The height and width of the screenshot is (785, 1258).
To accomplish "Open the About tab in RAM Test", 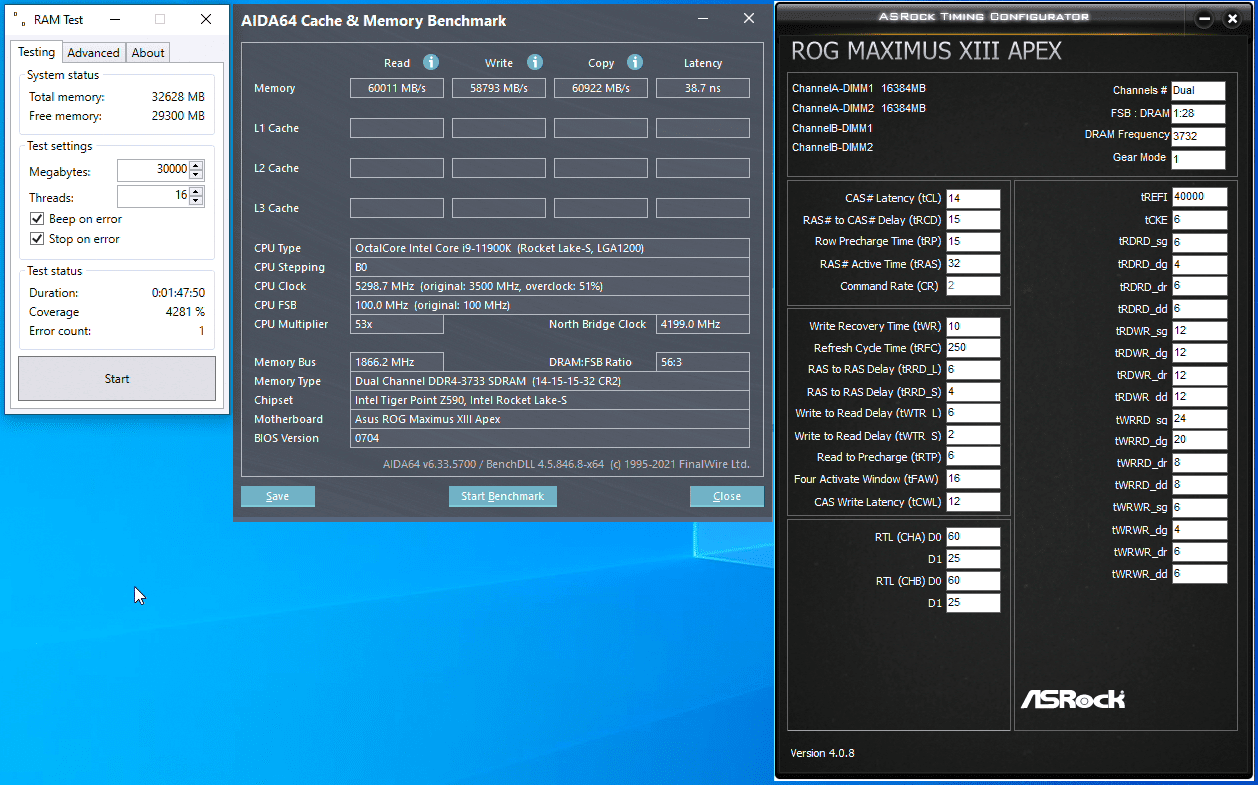I will (x=148, y=53).
